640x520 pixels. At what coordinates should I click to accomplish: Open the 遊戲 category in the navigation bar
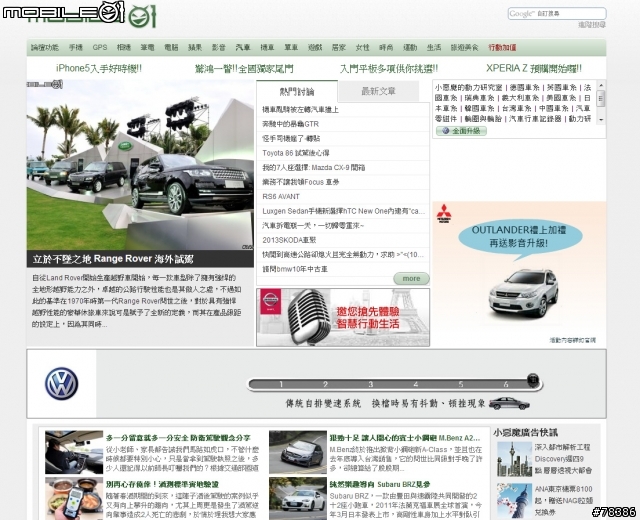coord(315,48)
